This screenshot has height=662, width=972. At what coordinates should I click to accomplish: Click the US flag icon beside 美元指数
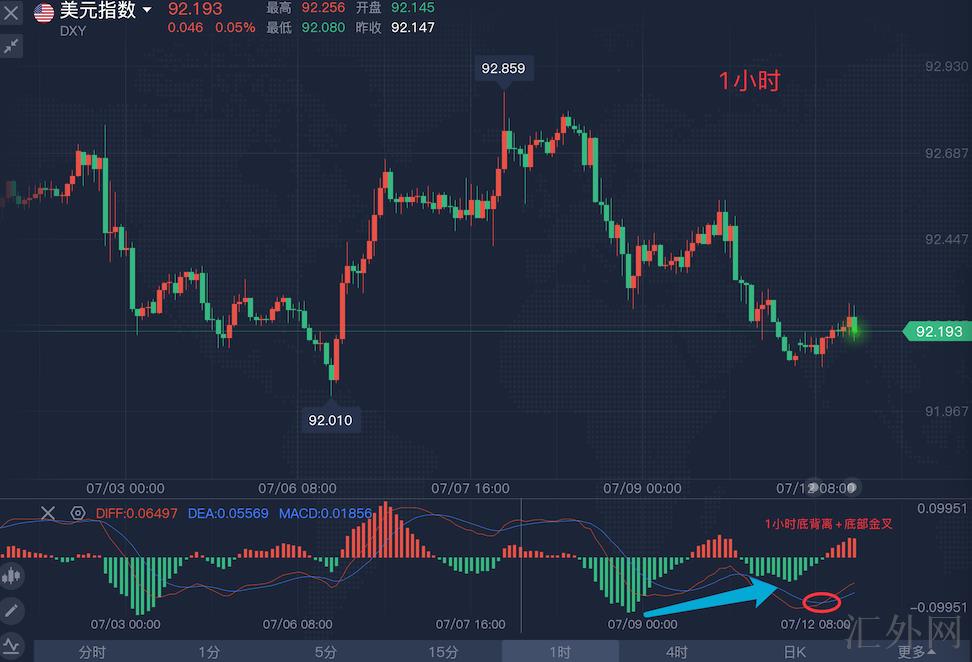pos(44,12)
